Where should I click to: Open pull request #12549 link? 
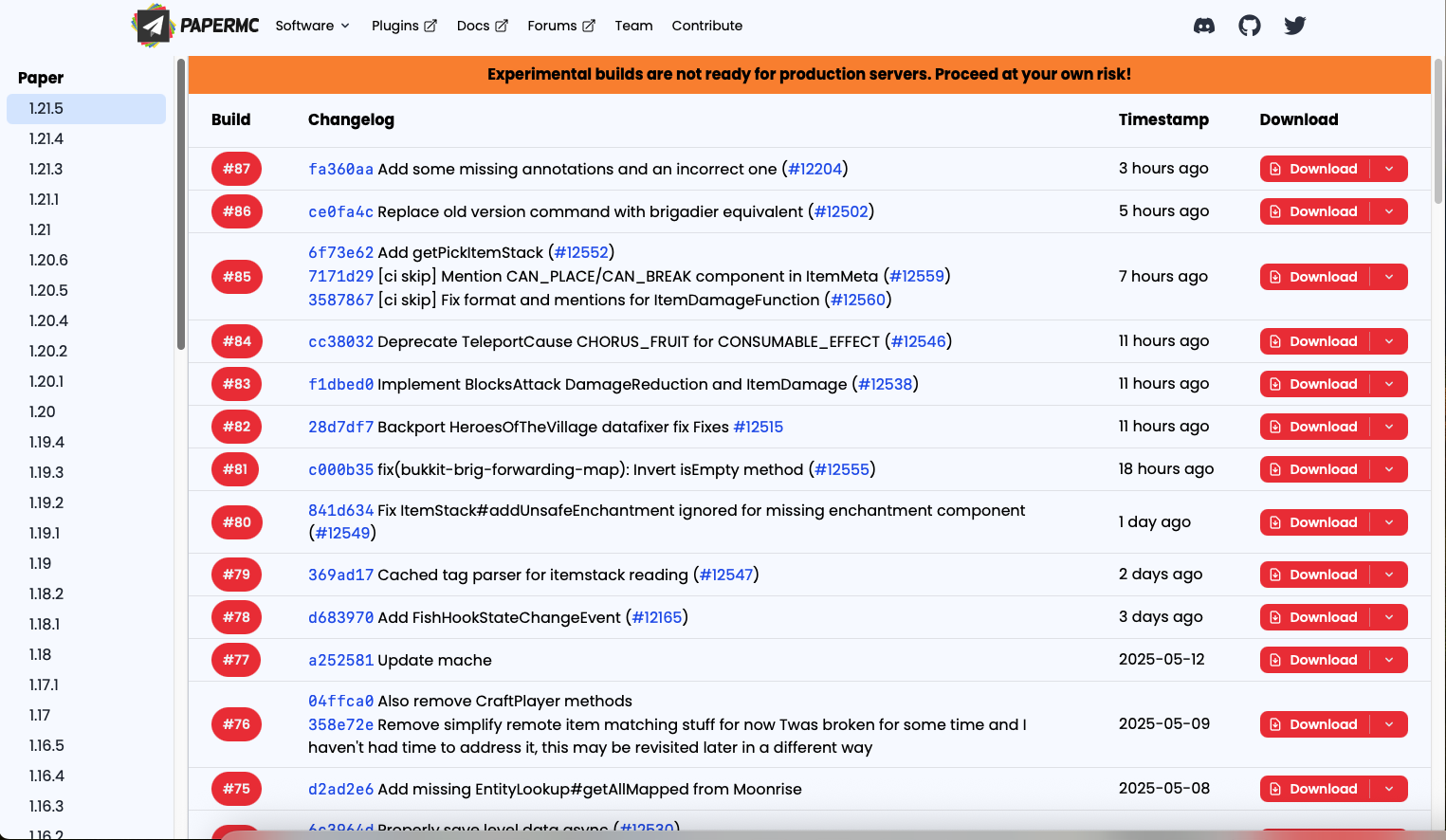coord(342,534)
